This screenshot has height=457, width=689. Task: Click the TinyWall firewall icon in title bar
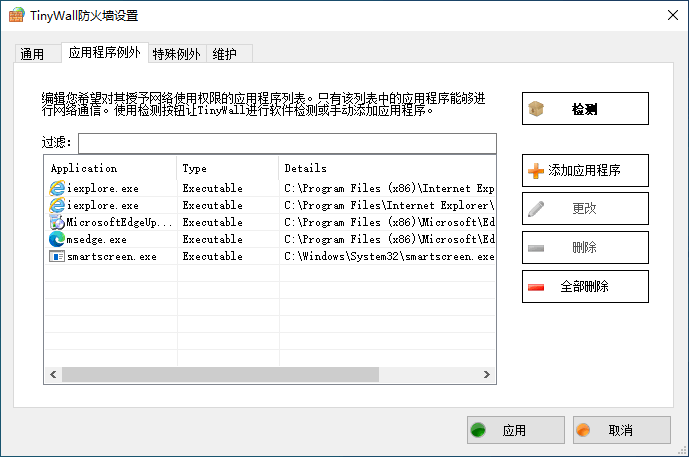click(16, 15)
